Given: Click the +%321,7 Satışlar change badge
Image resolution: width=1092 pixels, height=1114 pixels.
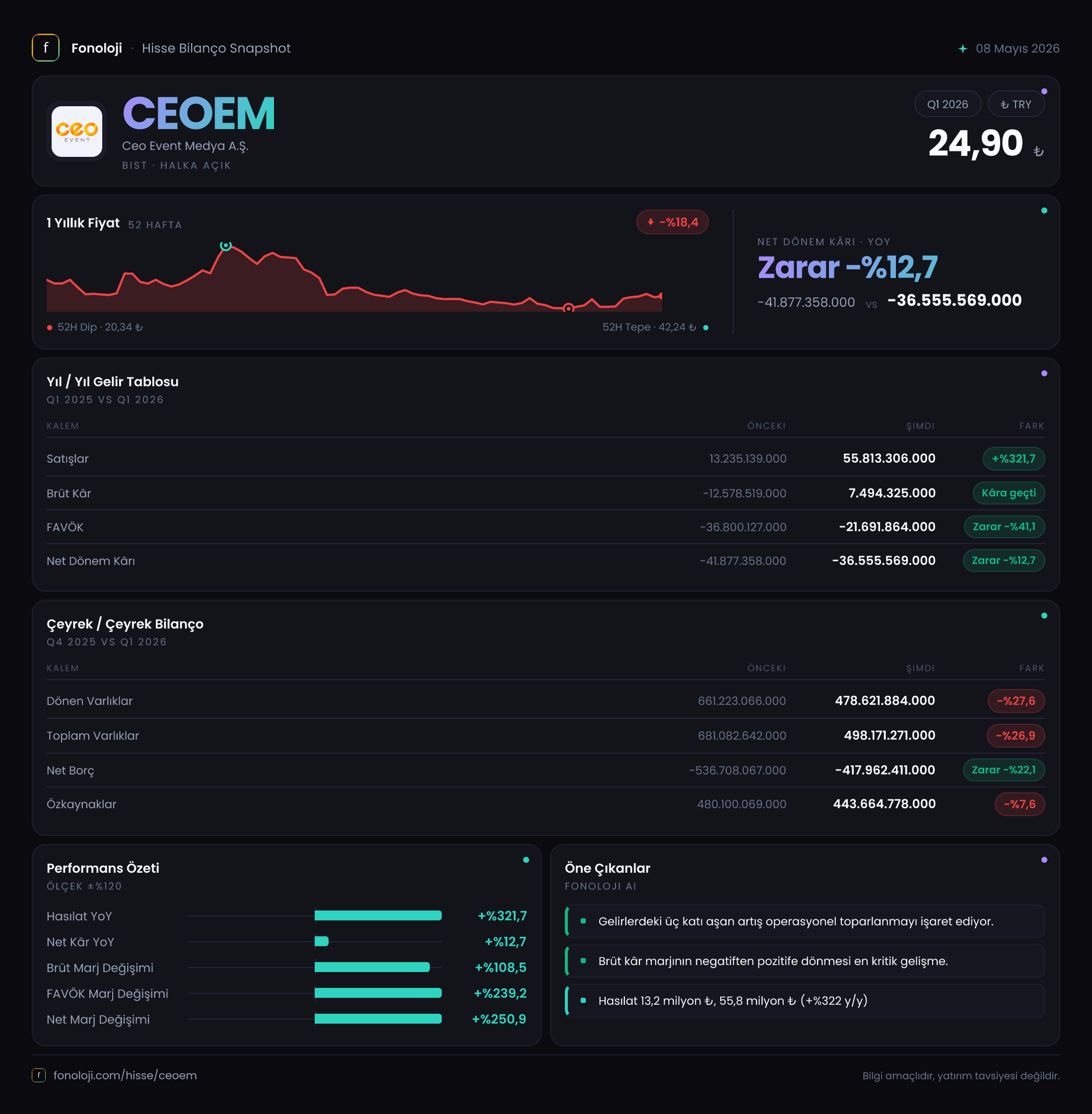Looking at the screenshot, I should (x=1014, y=458).
